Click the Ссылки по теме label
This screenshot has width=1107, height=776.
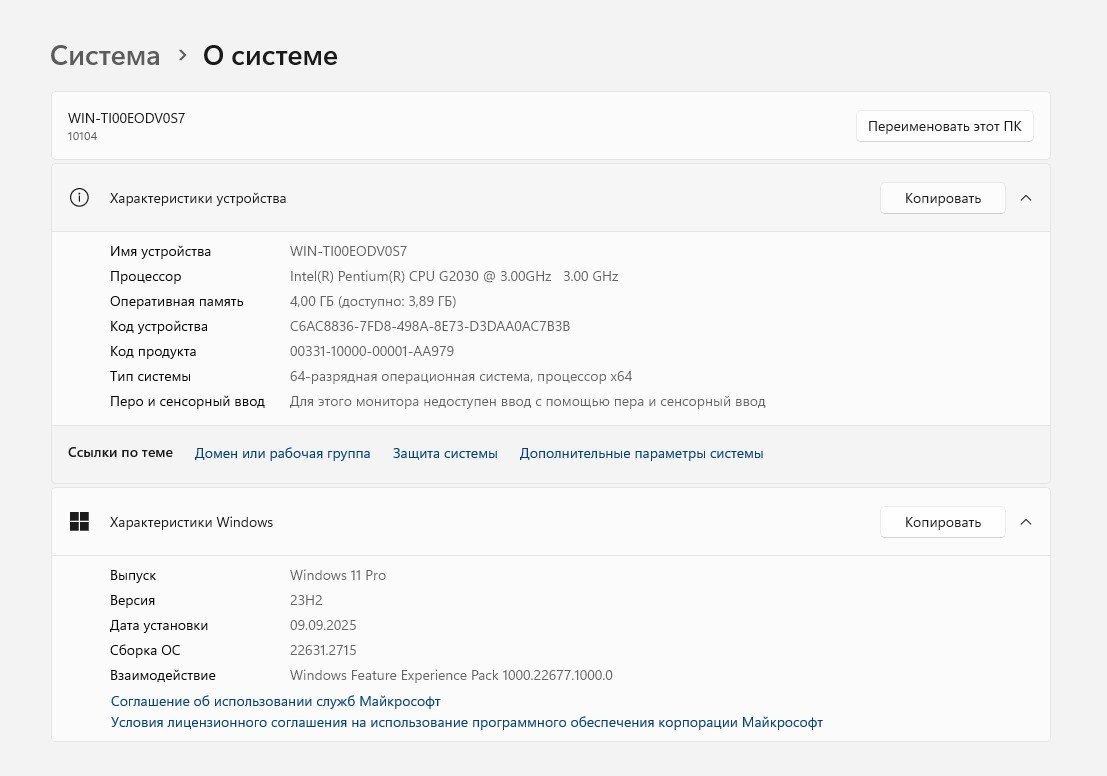(x=120, y=453)
